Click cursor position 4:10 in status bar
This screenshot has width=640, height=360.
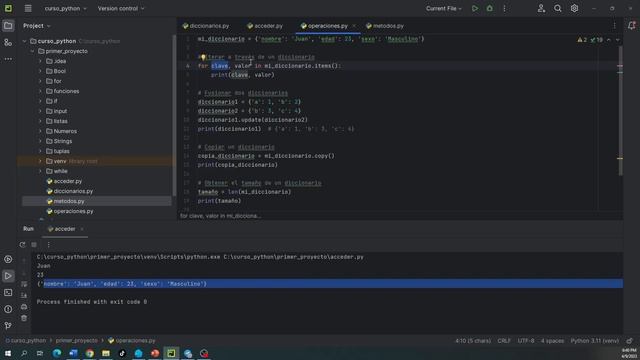[473, 341]
